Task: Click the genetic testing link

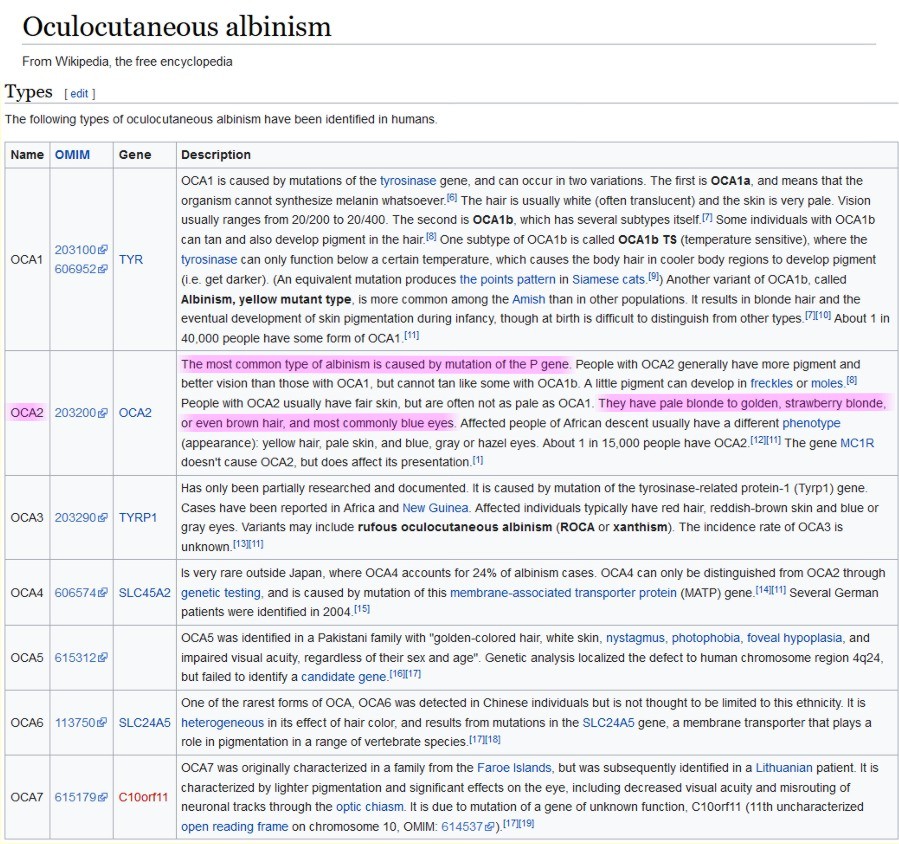Action: point(221,592)
